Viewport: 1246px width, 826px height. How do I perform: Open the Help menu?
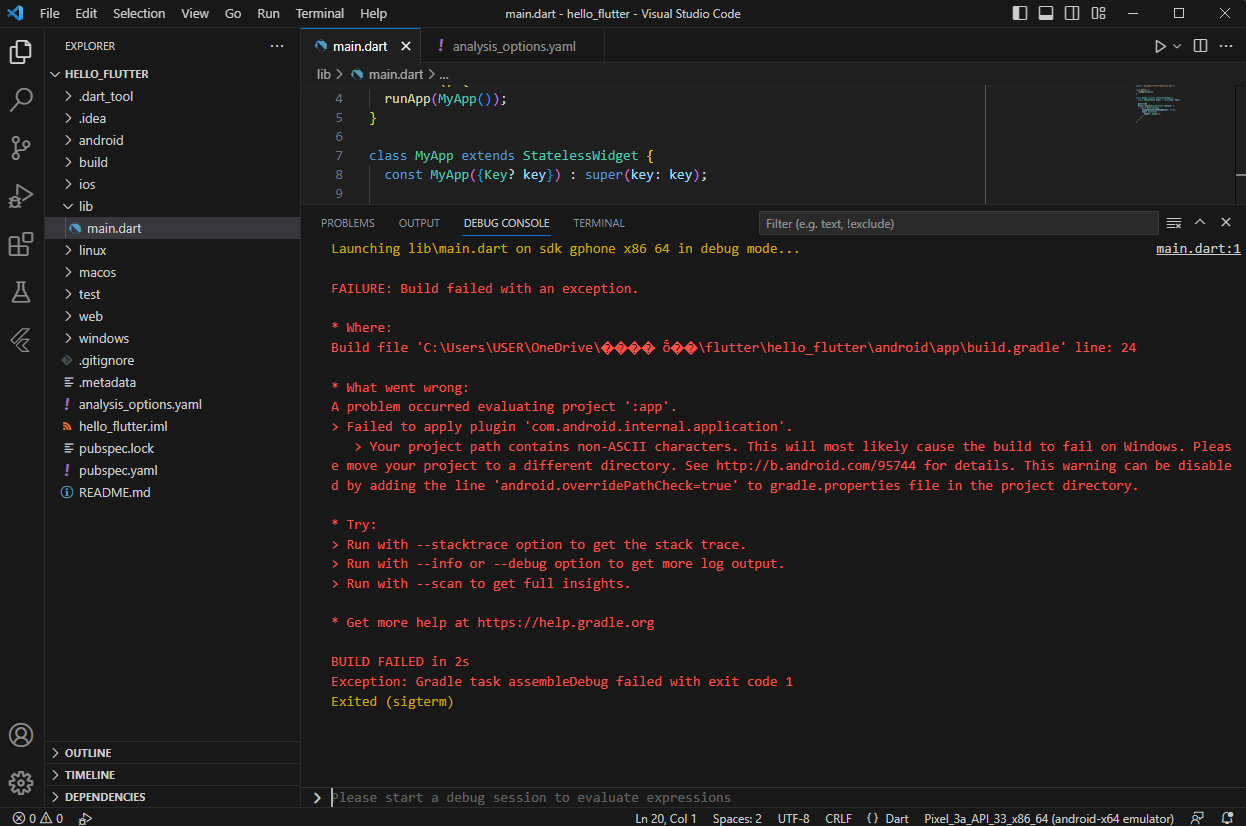[x=373, y=13]
